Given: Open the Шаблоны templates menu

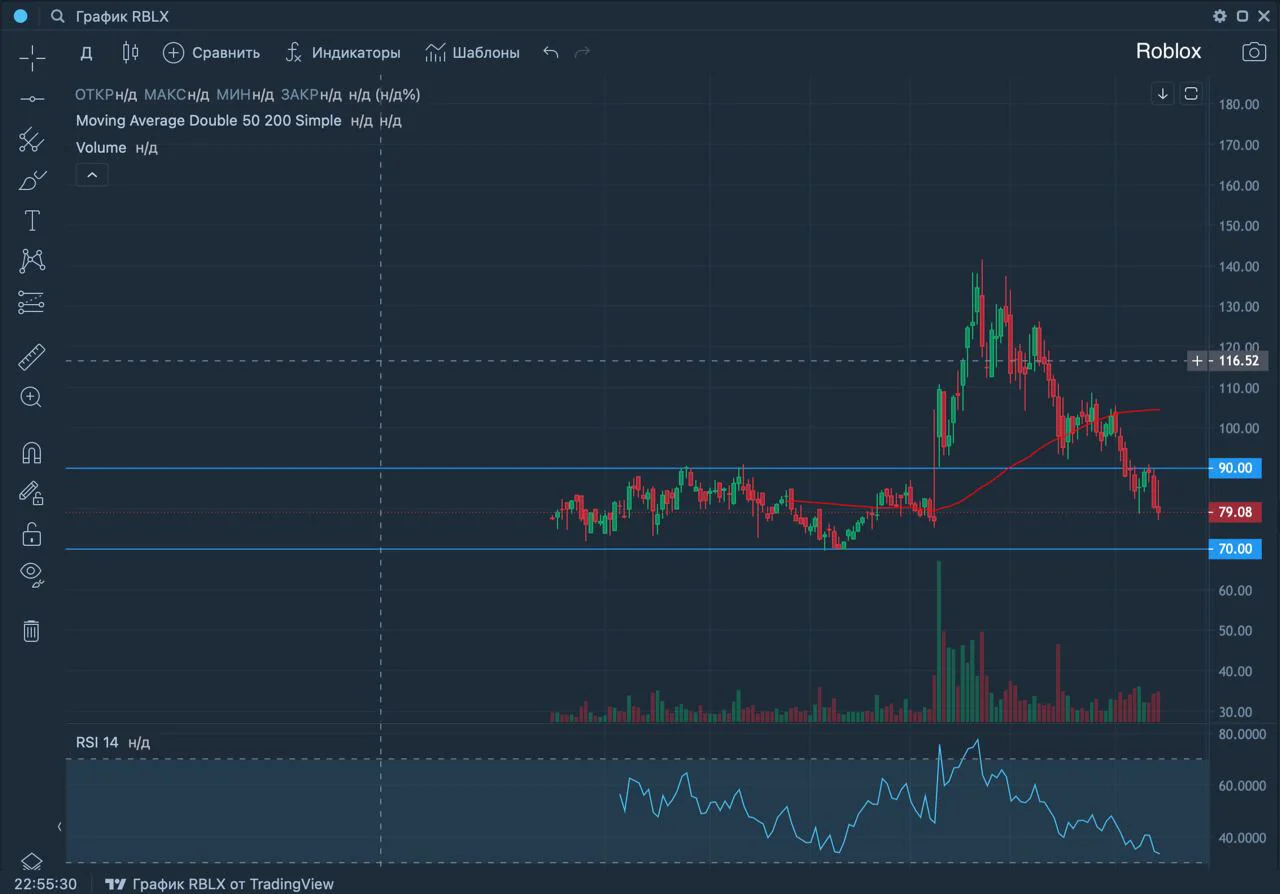Looking at the screenshot, I should pyautogui.click(x=472, y=53).
